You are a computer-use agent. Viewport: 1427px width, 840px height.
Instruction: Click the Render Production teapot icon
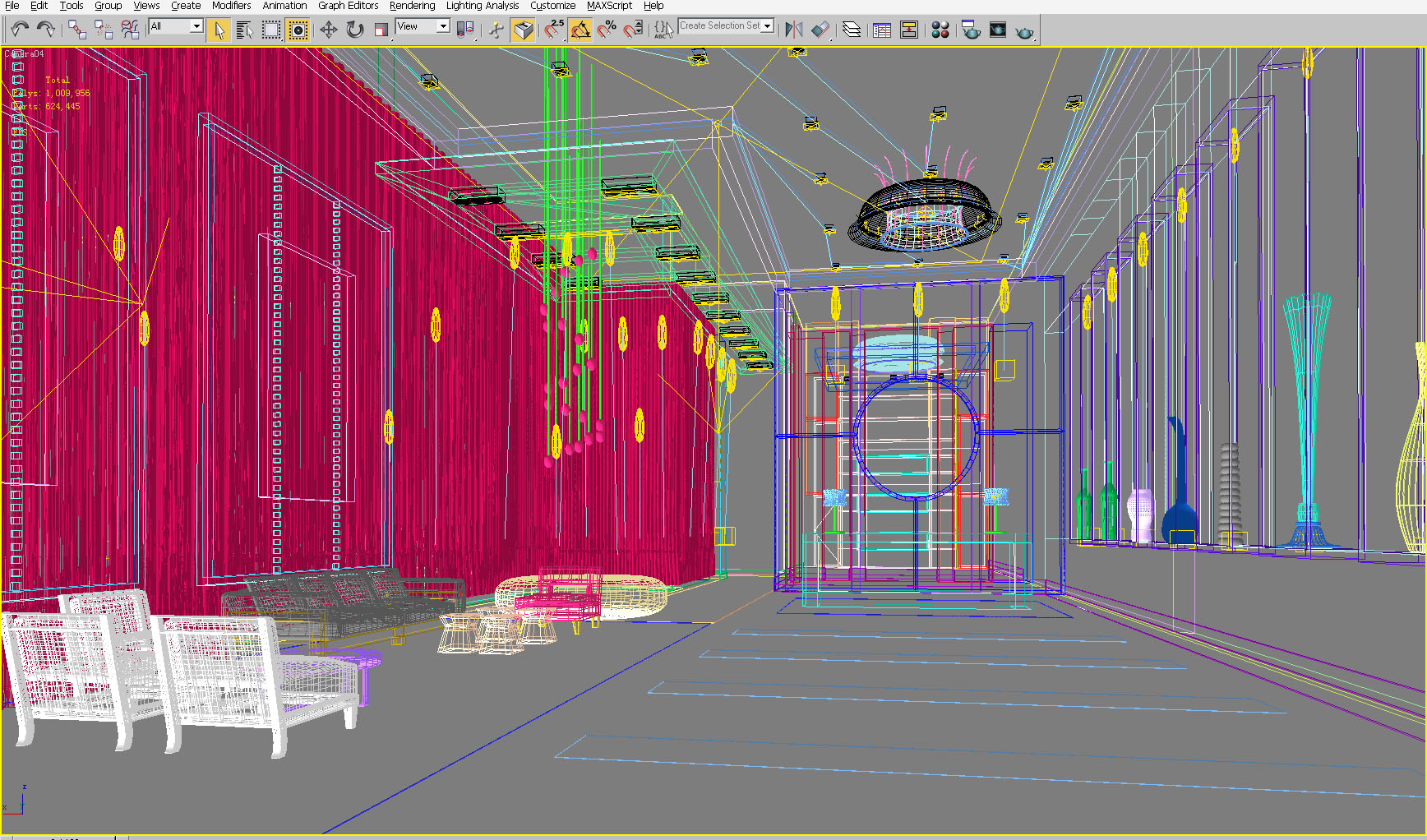(x=1024, y=31)
